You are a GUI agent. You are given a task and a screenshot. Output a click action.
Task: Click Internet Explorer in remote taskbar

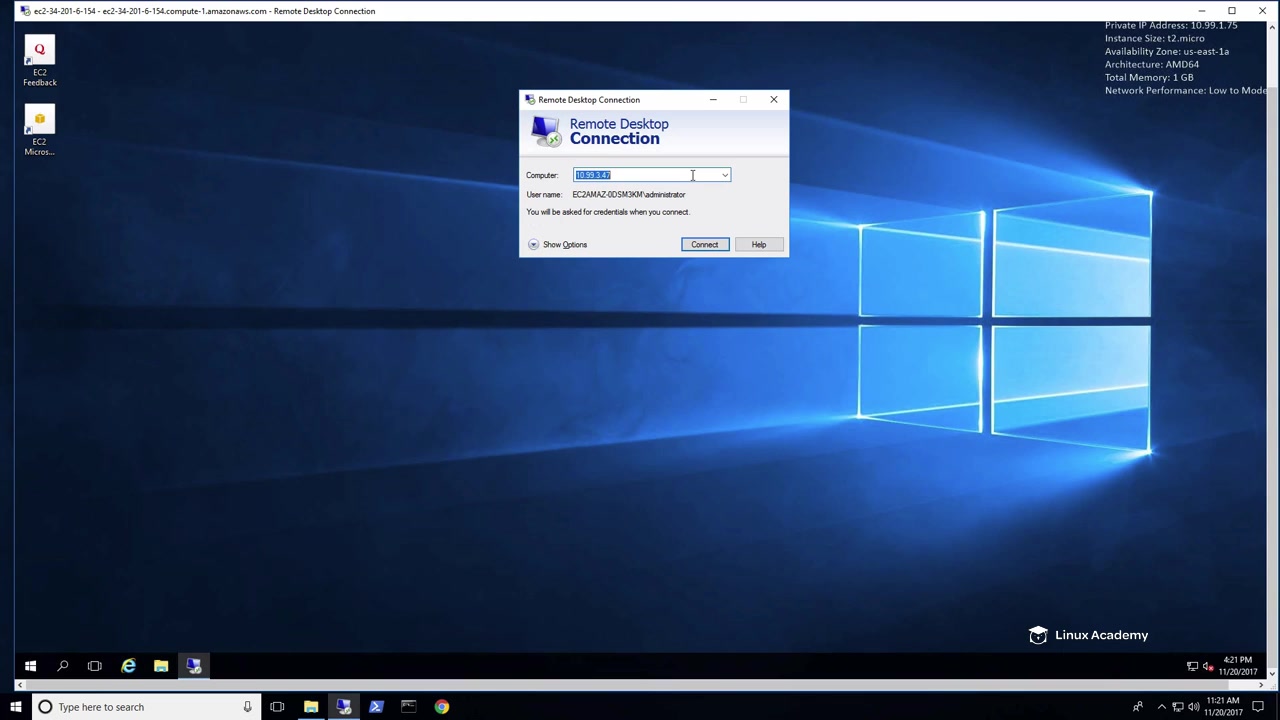click(128, 666)
